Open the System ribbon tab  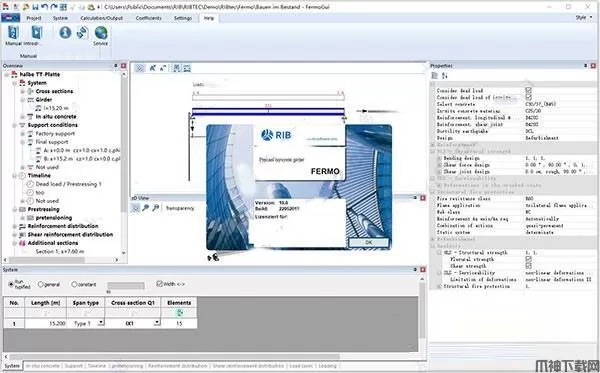click(x=60, y=18)
